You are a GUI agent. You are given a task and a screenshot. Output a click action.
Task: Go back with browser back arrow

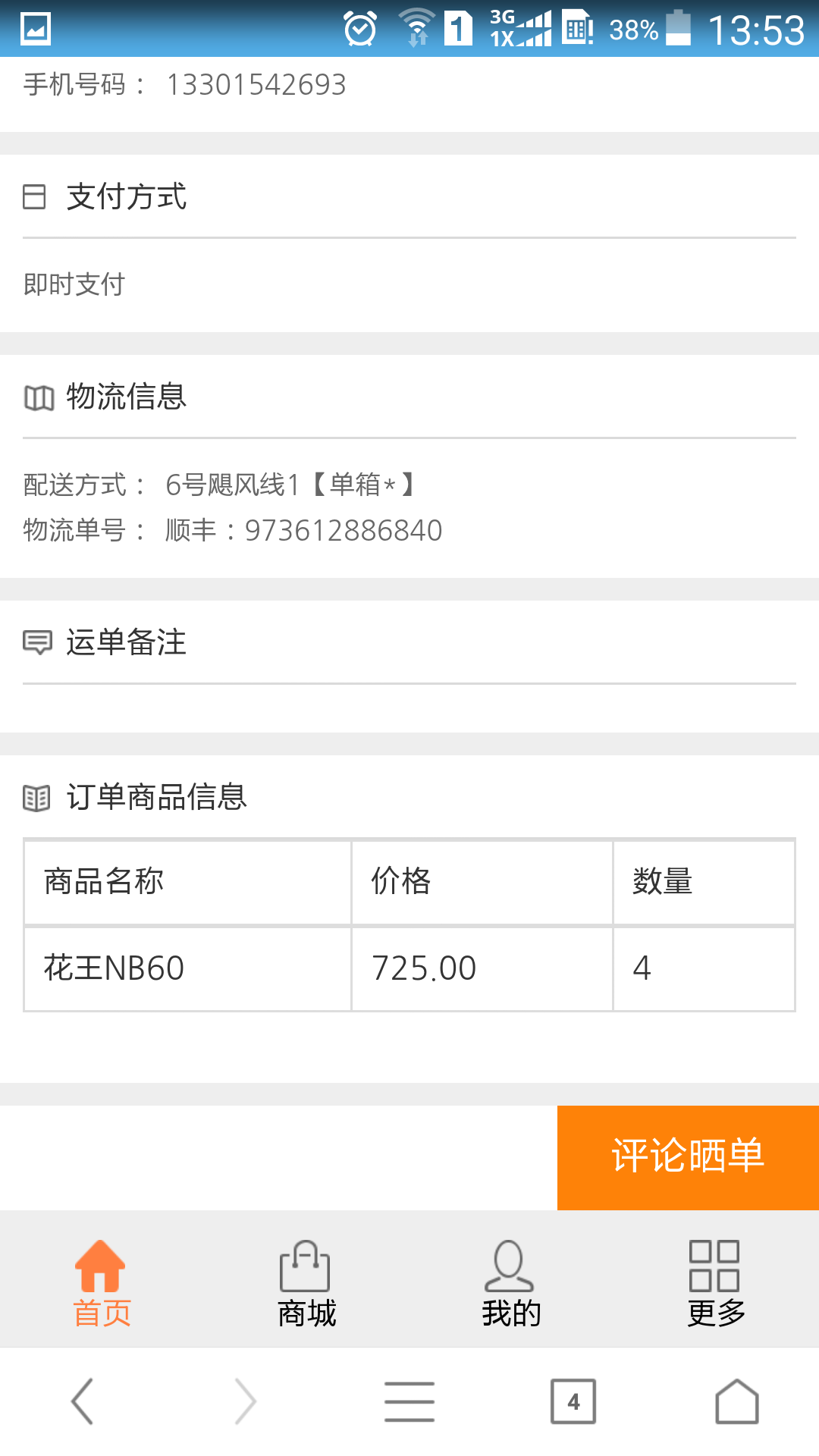pos(82,1401)
